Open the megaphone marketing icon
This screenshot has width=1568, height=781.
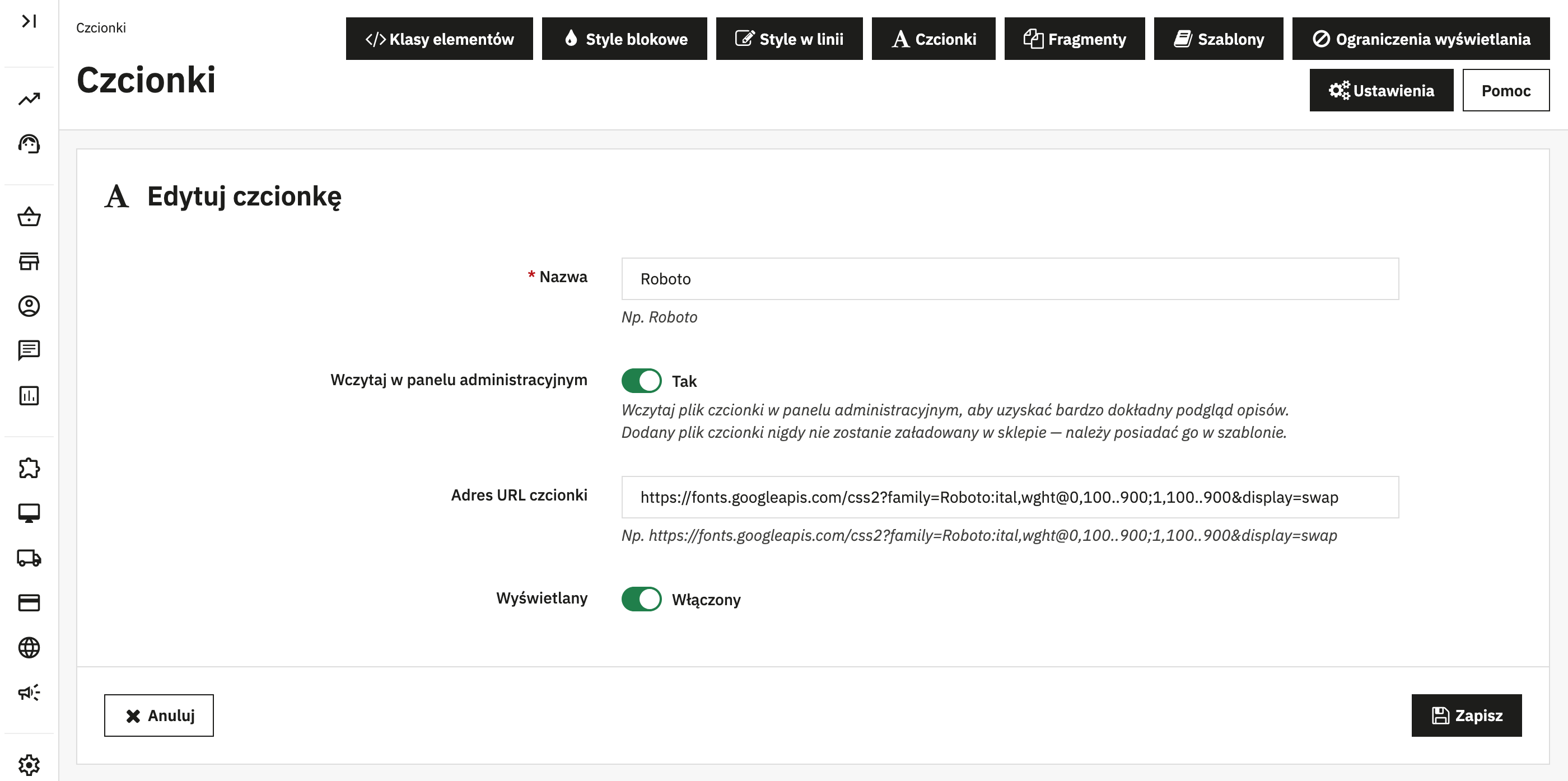[29, 692]
